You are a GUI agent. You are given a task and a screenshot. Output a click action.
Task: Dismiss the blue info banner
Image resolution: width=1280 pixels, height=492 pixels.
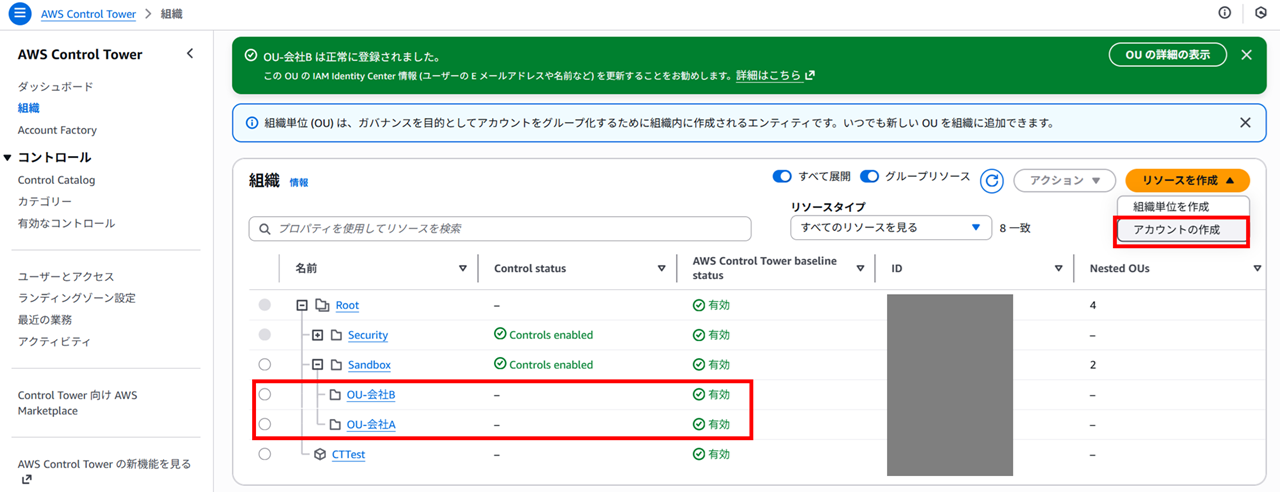point(1246,123)
